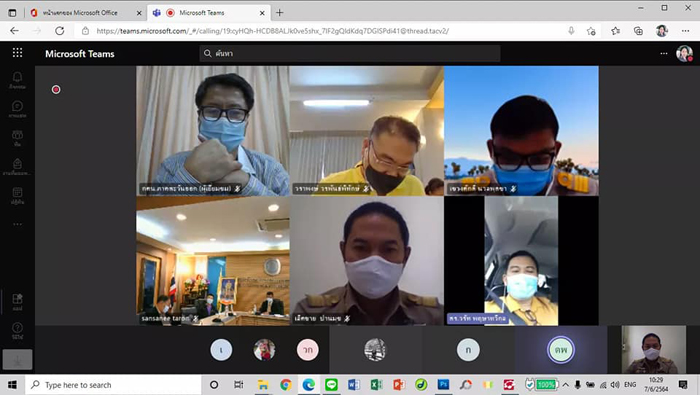Image resolution: width=700 pixels, height=395 pixels.
Task: Open the Apps icon in Teams sidebar
Action: click(17, 302)
